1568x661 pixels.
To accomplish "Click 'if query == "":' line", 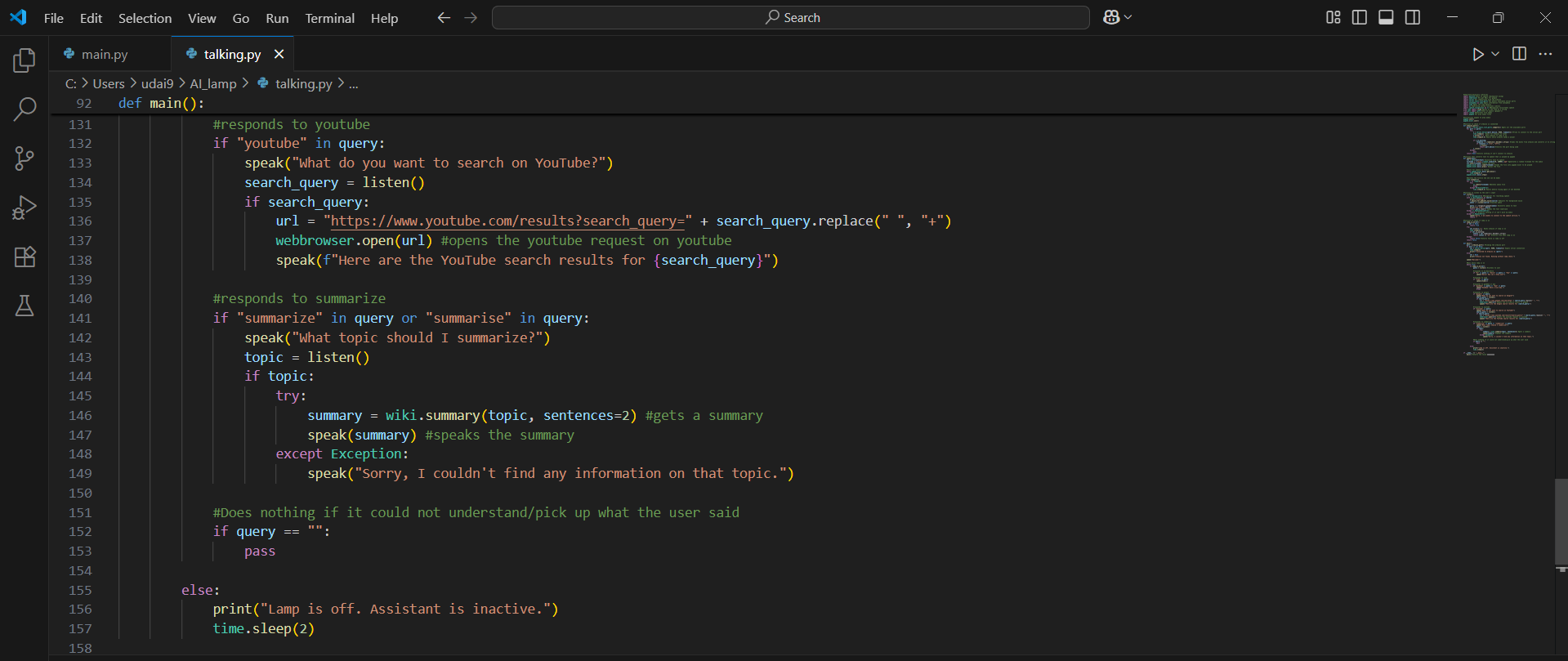I will tap(271, 531).
